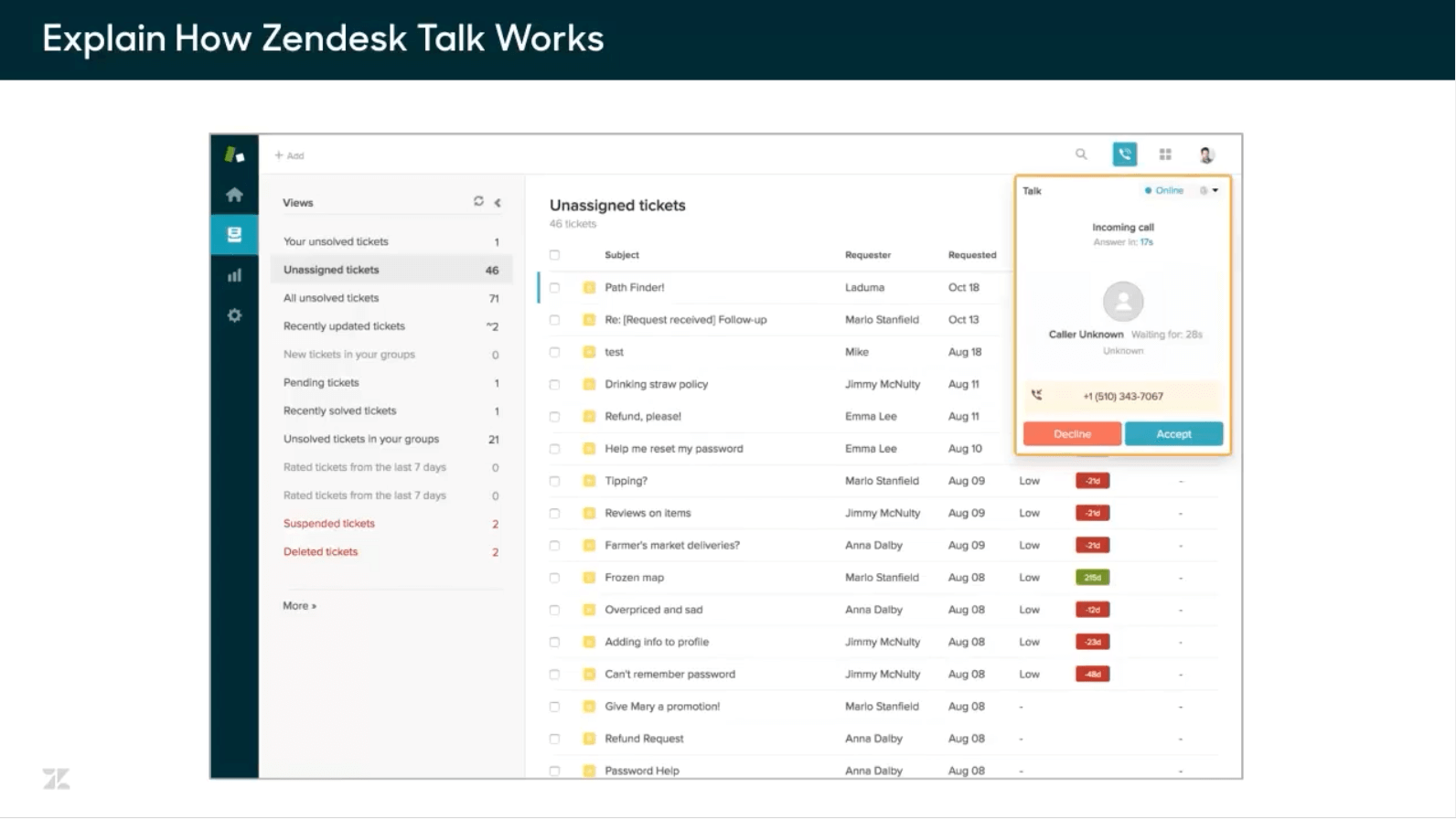Sort by the Requested column header
This screenshot has height=820, width=1456.
tap(972, 255)
